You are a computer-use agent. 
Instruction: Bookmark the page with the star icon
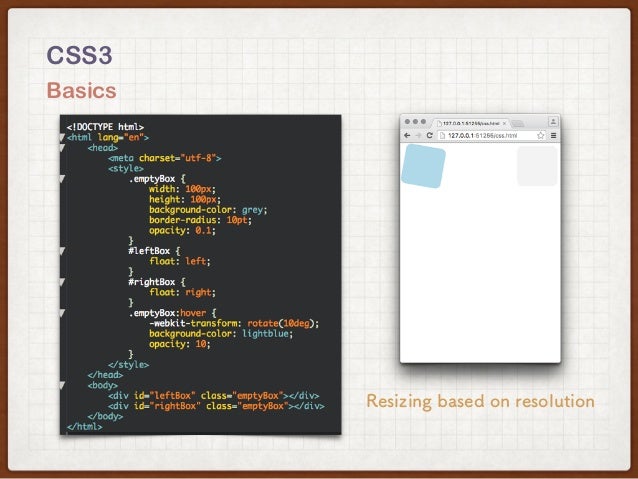[x=540, y=136]
